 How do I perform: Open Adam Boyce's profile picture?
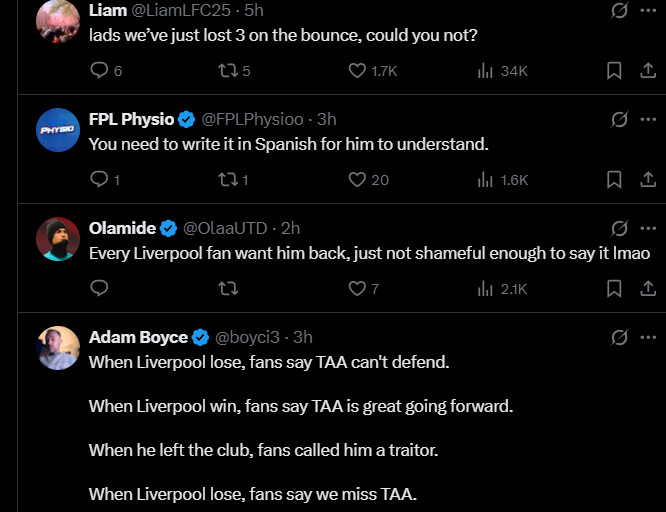(x=58, y=347)
